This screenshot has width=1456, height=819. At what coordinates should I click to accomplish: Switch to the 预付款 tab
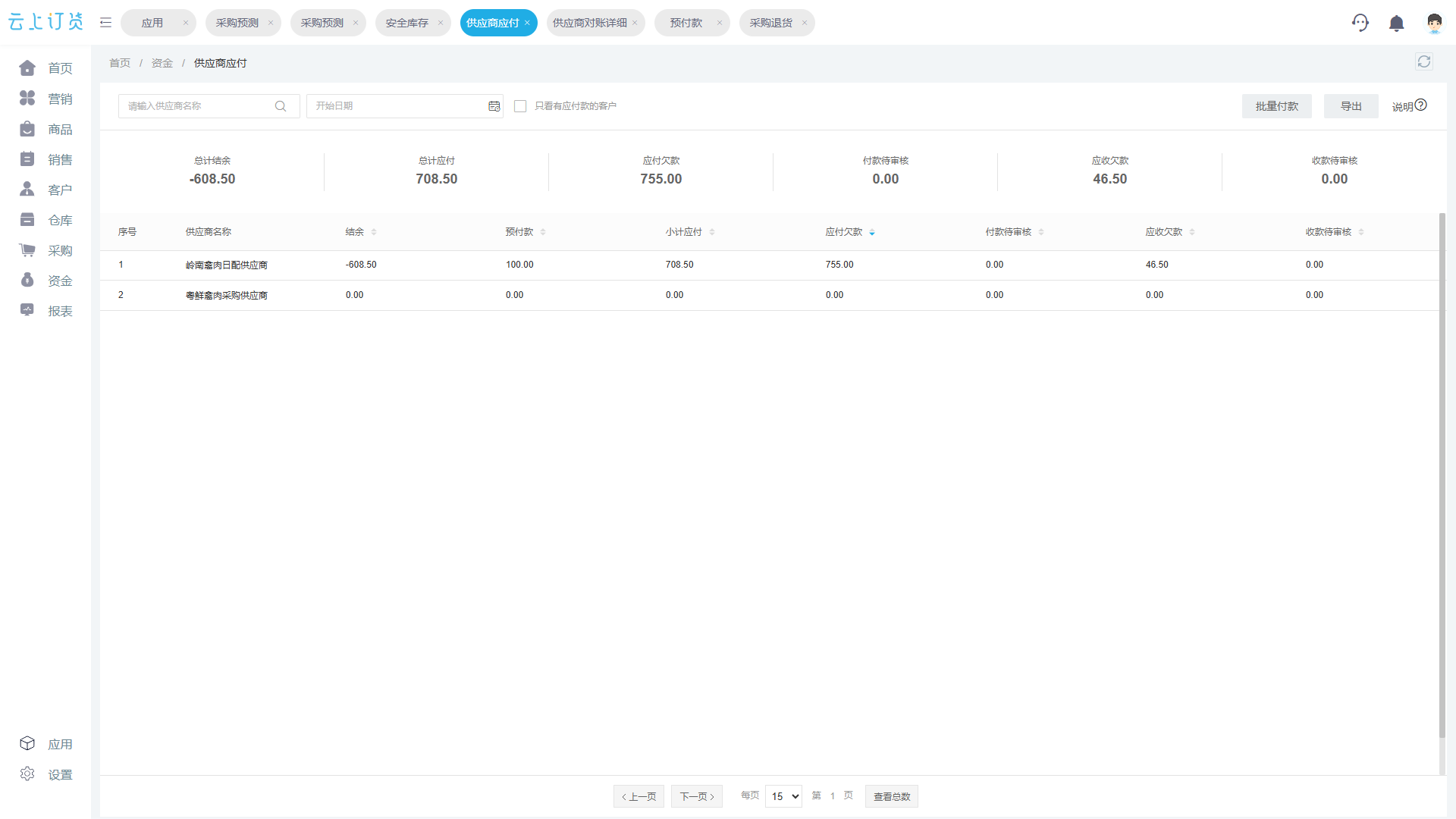click(686, 23)
